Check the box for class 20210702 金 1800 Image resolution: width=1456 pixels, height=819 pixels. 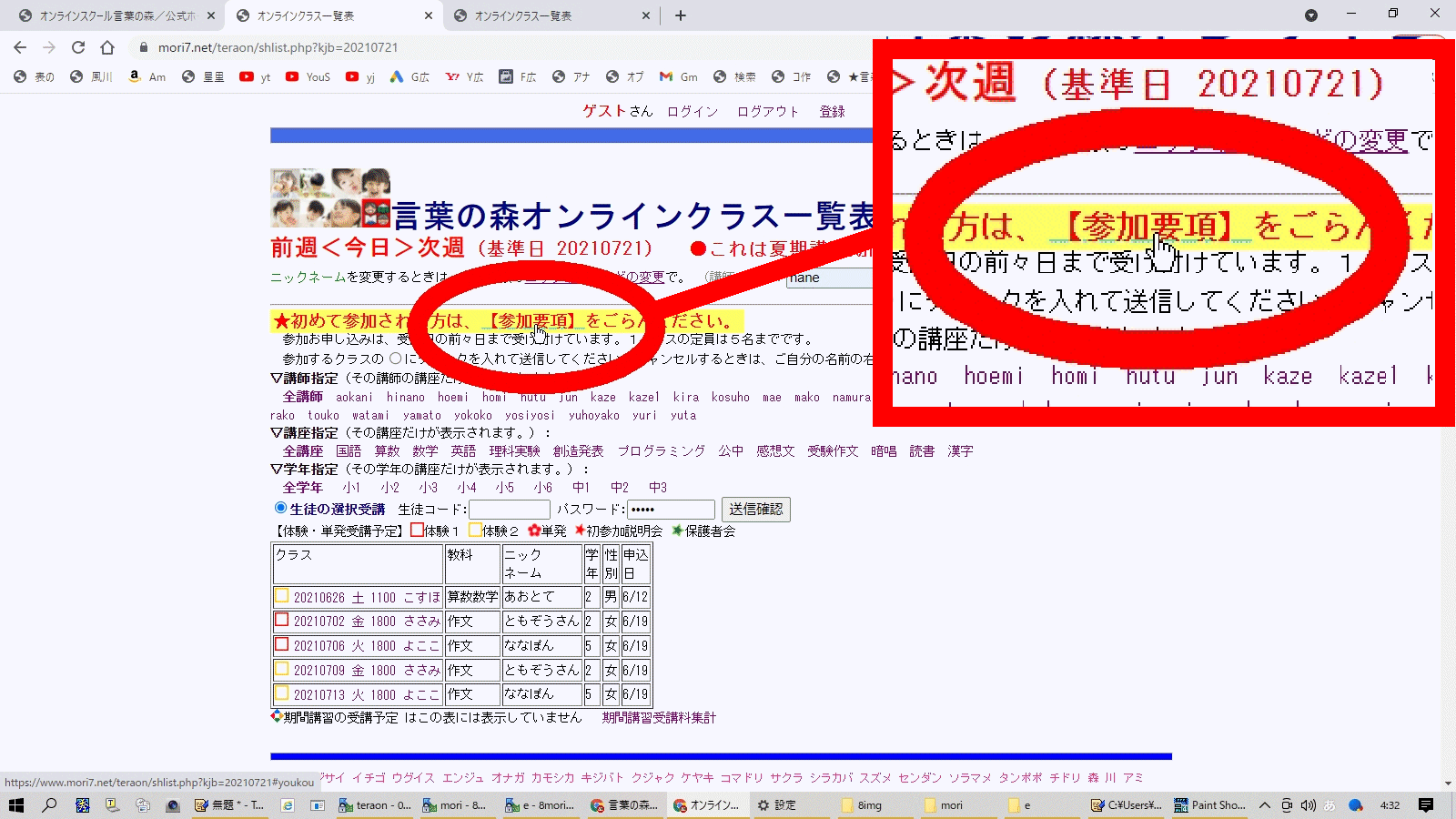click(x=281, y=621)
